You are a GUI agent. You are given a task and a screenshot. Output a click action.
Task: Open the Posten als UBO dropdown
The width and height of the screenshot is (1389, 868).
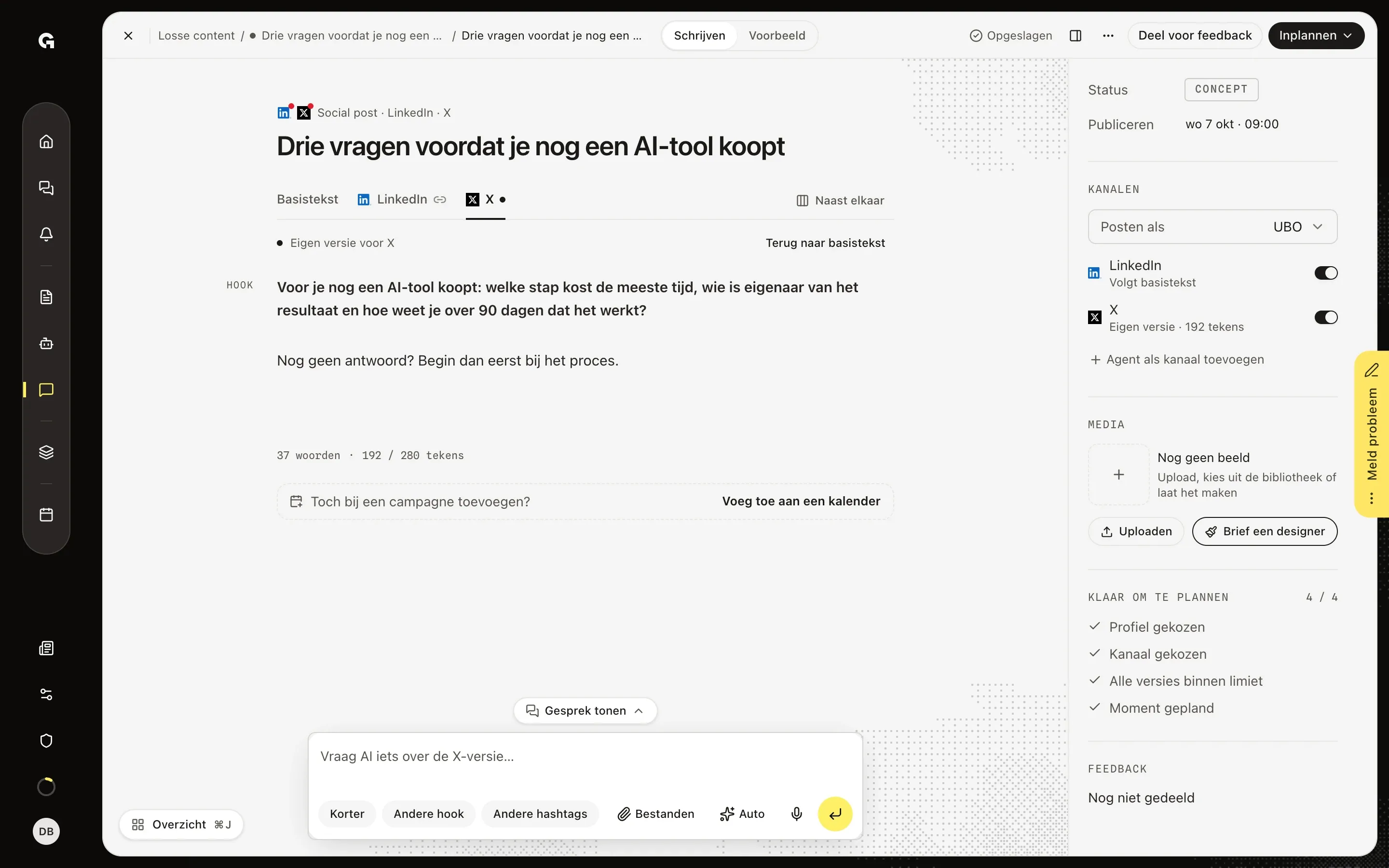(1212, 227)
